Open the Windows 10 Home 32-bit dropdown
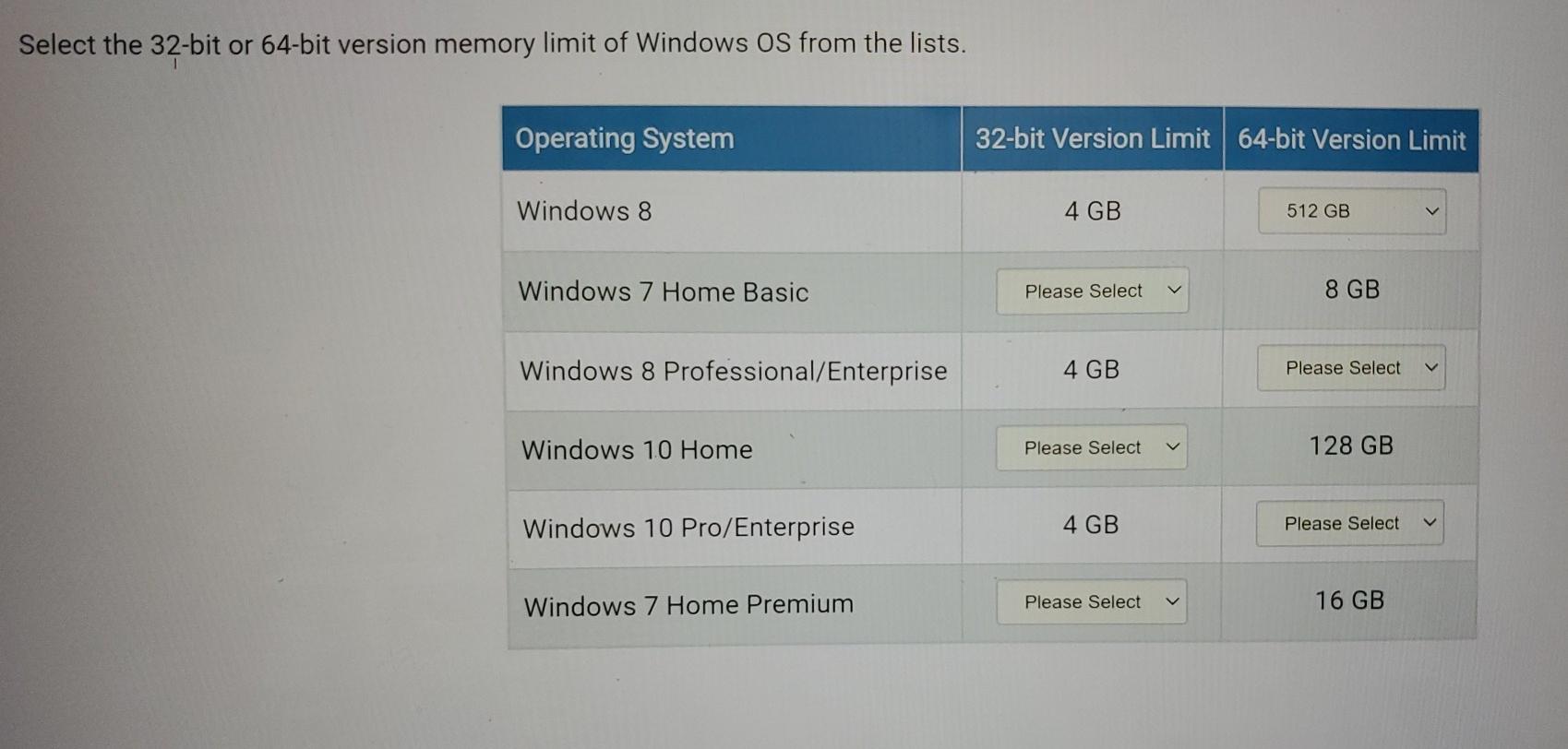Viewport: 1568px width, 749px height. point(1092,447)
